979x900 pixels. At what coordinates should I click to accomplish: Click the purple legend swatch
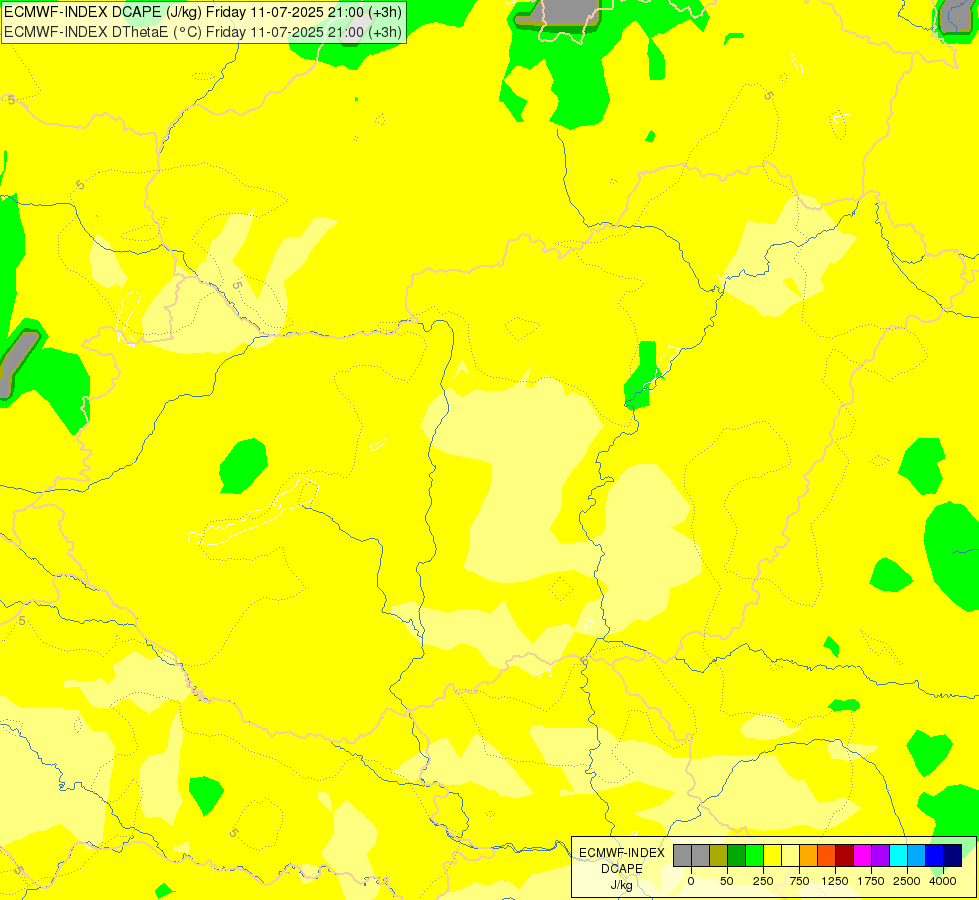[881, 855]
